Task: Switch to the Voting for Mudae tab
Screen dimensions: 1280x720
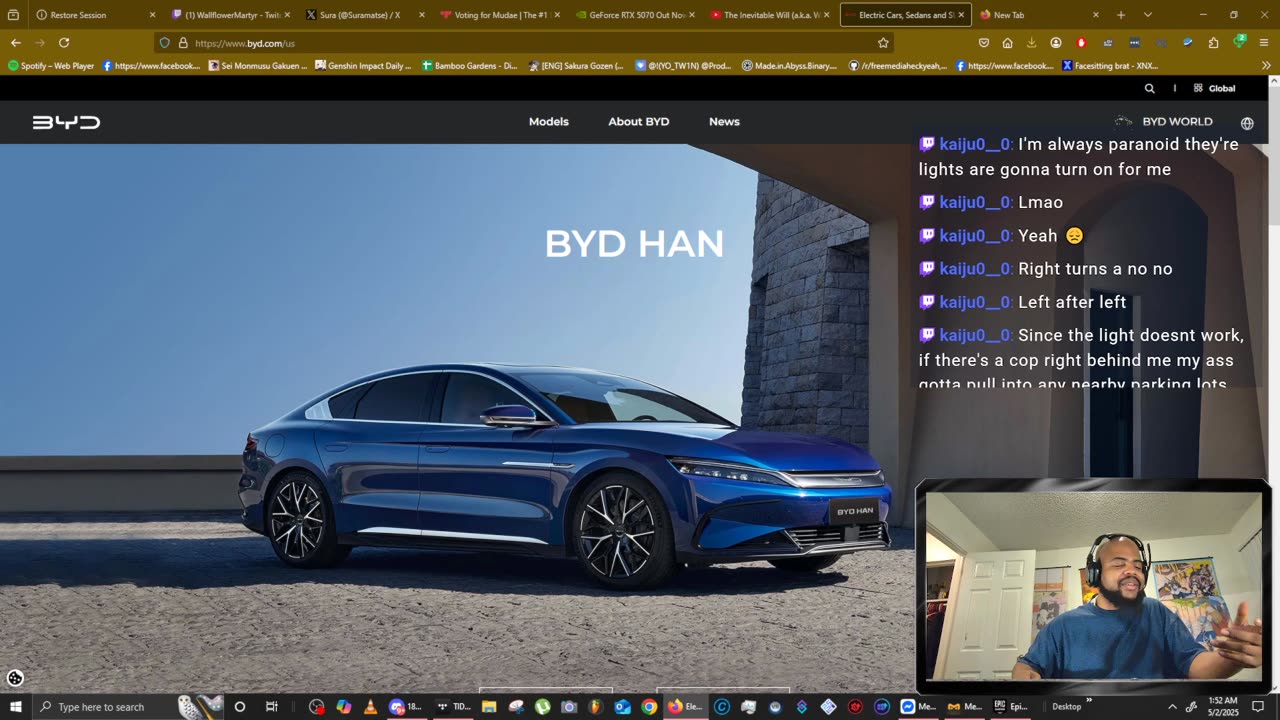Action: pyautogui.click(x=499, y=15)
